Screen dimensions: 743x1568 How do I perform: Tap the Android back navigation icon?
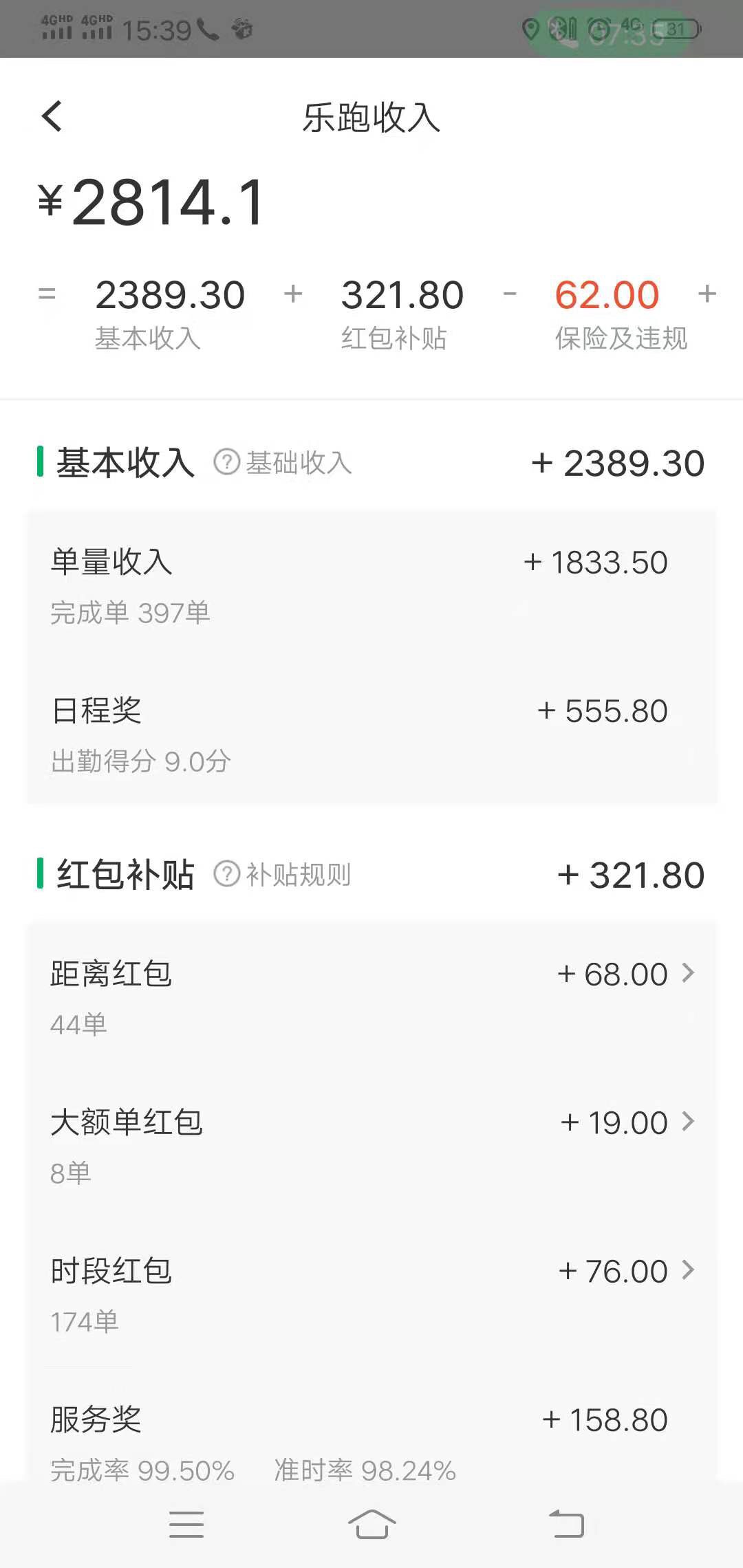click(x=566, y=1524)
